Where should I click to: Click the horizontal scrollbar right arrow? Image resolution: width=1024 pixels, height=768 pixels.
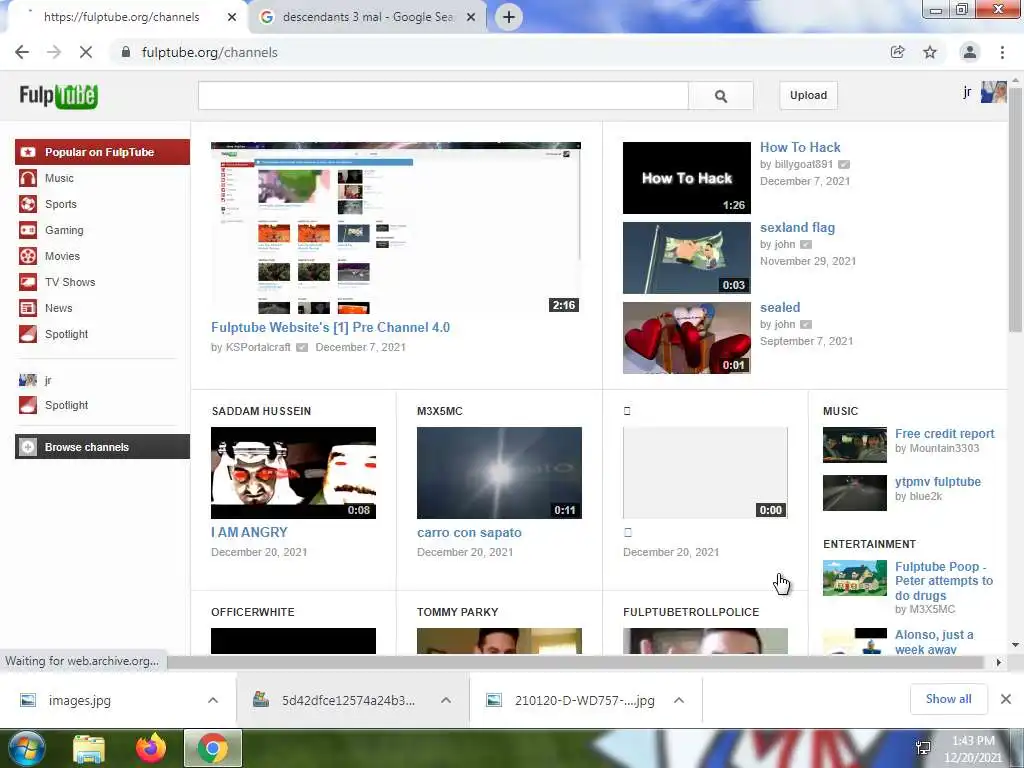(x=999, y=662)
